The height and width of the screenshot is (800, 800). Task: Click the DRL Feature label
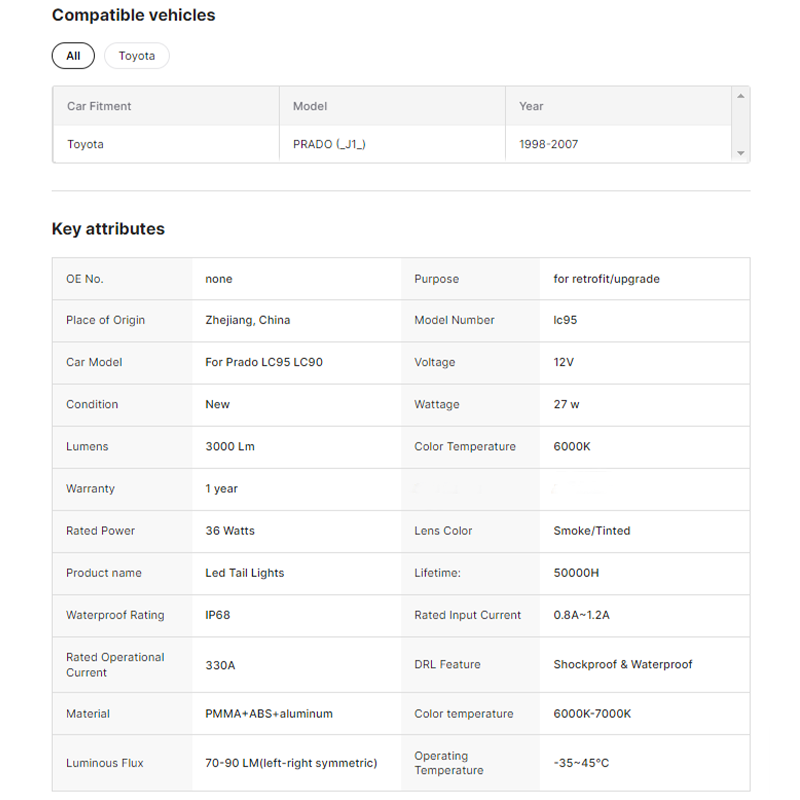point(447,664)
